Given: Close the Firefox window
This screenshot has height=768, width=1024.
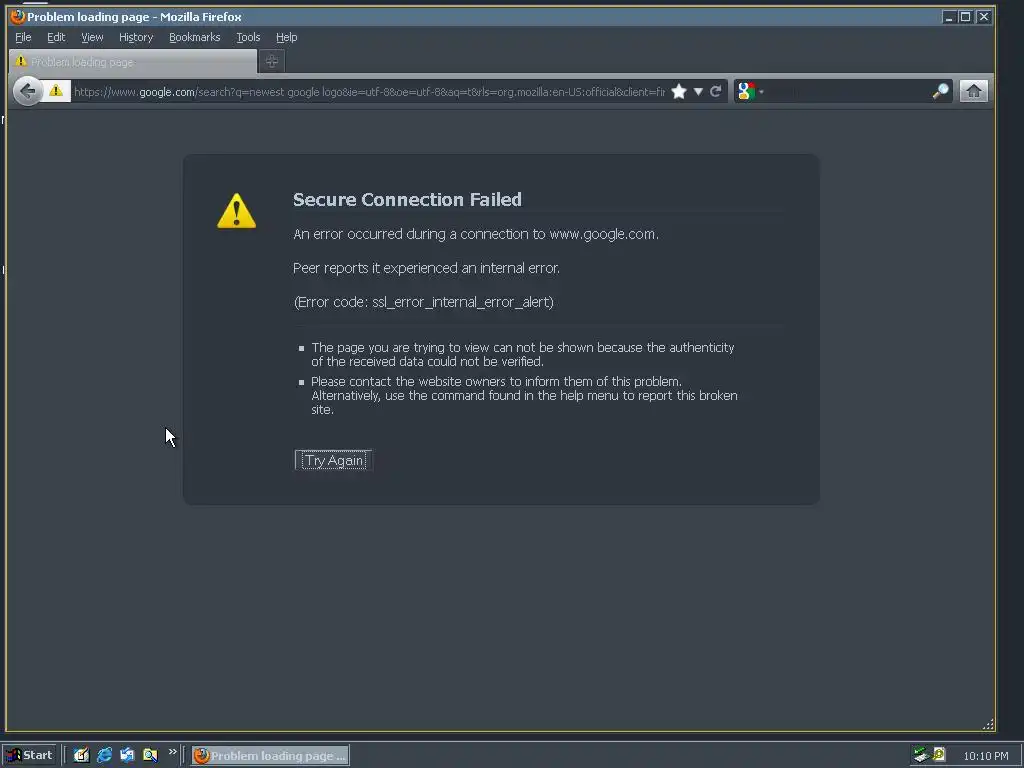Looking at the screenshot, I should [984, 17].
